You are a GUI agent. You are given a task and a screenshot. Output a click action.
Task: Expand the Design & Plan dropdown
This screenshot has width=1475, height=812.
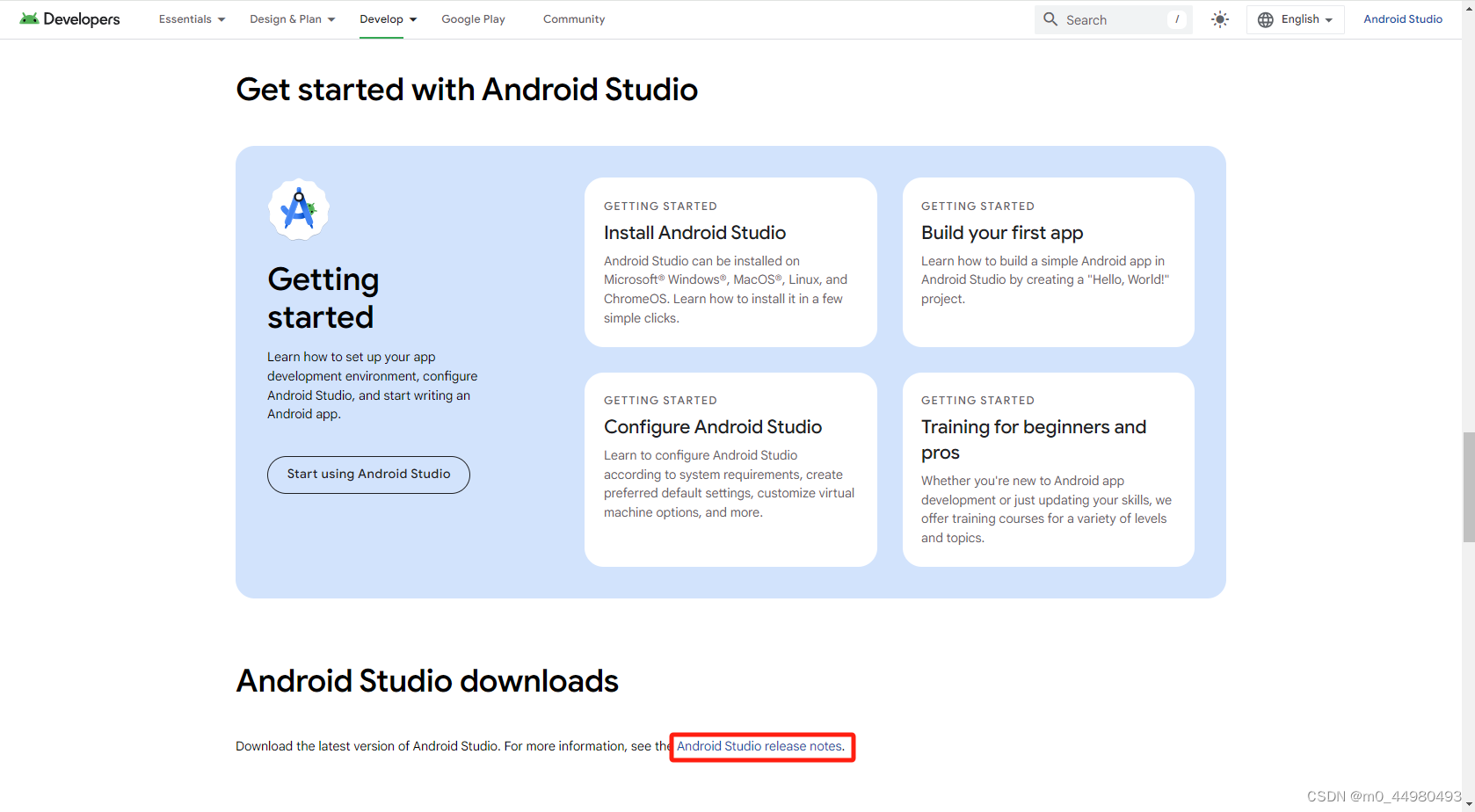click(x=293, y=19)
